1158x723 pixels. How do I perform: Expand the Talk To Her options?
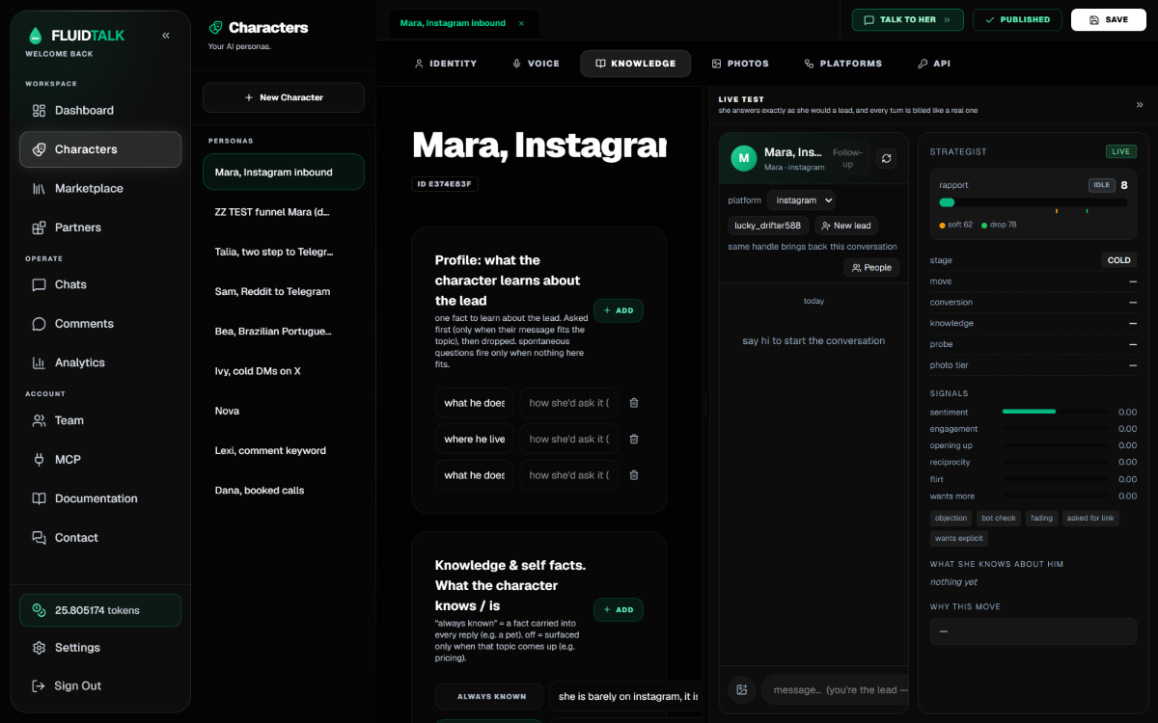click(947, 20)
